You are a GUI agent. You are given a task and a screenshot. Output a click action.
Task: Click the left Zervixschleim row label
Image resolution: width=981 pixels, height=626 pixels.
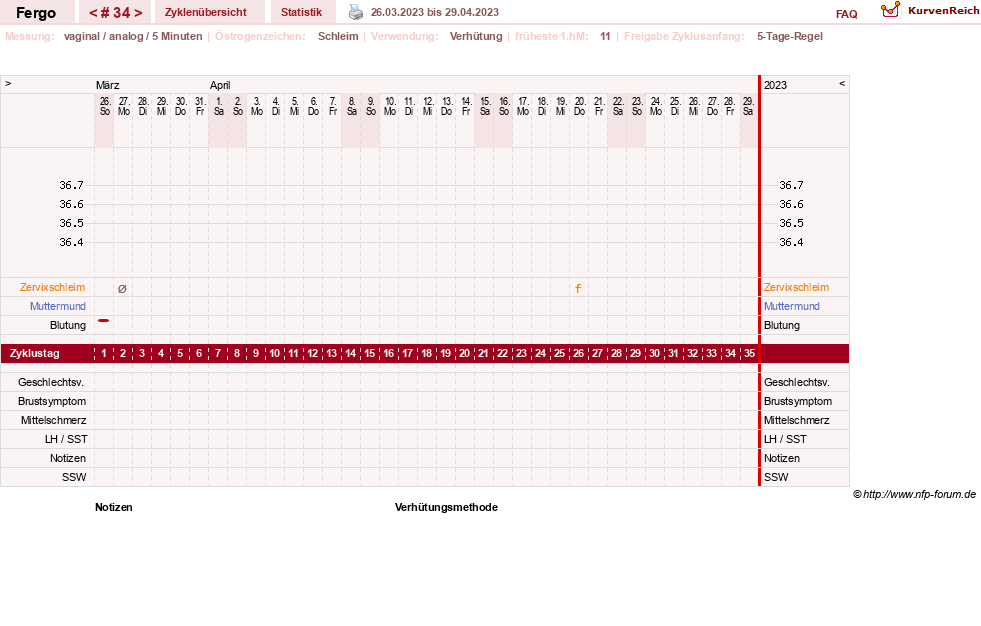pos(52,287)
